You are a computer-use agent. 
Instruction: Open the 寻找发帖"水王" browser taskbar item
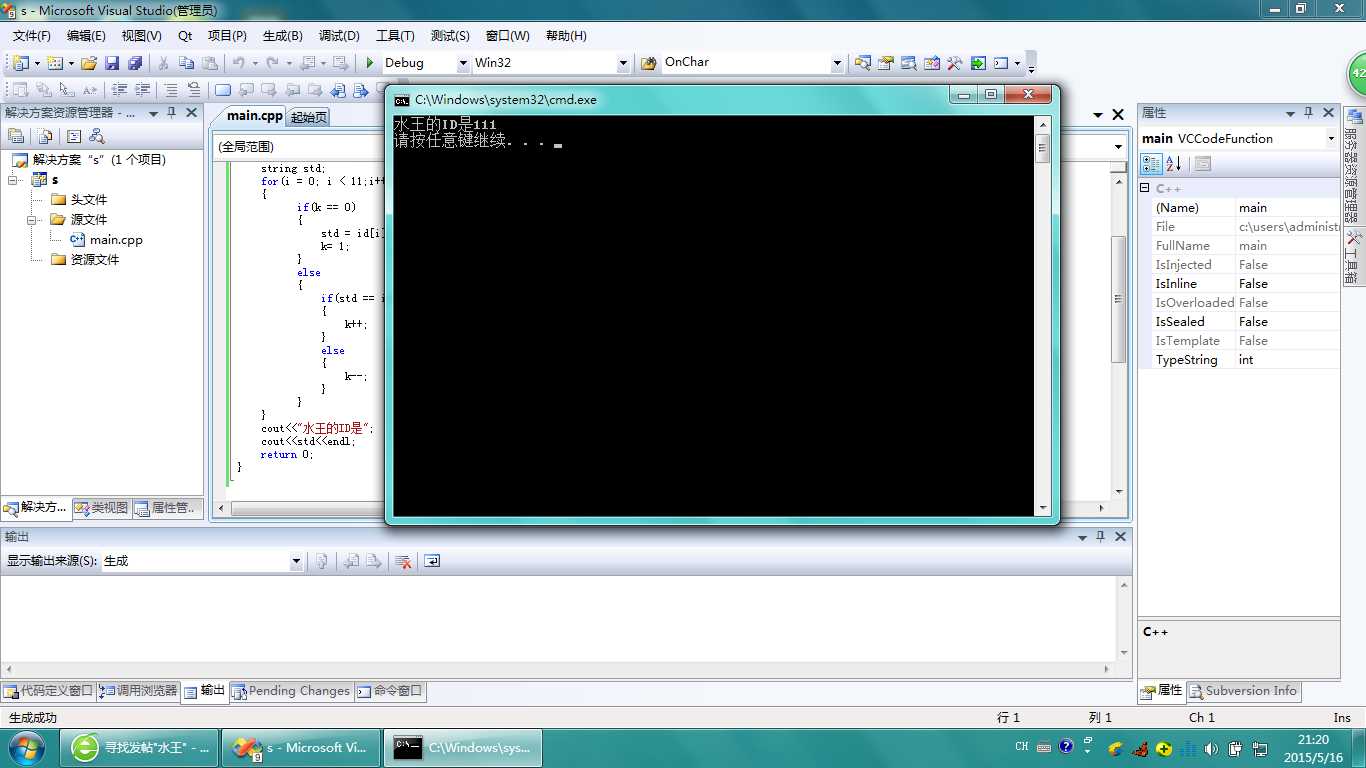coord(140,747)
